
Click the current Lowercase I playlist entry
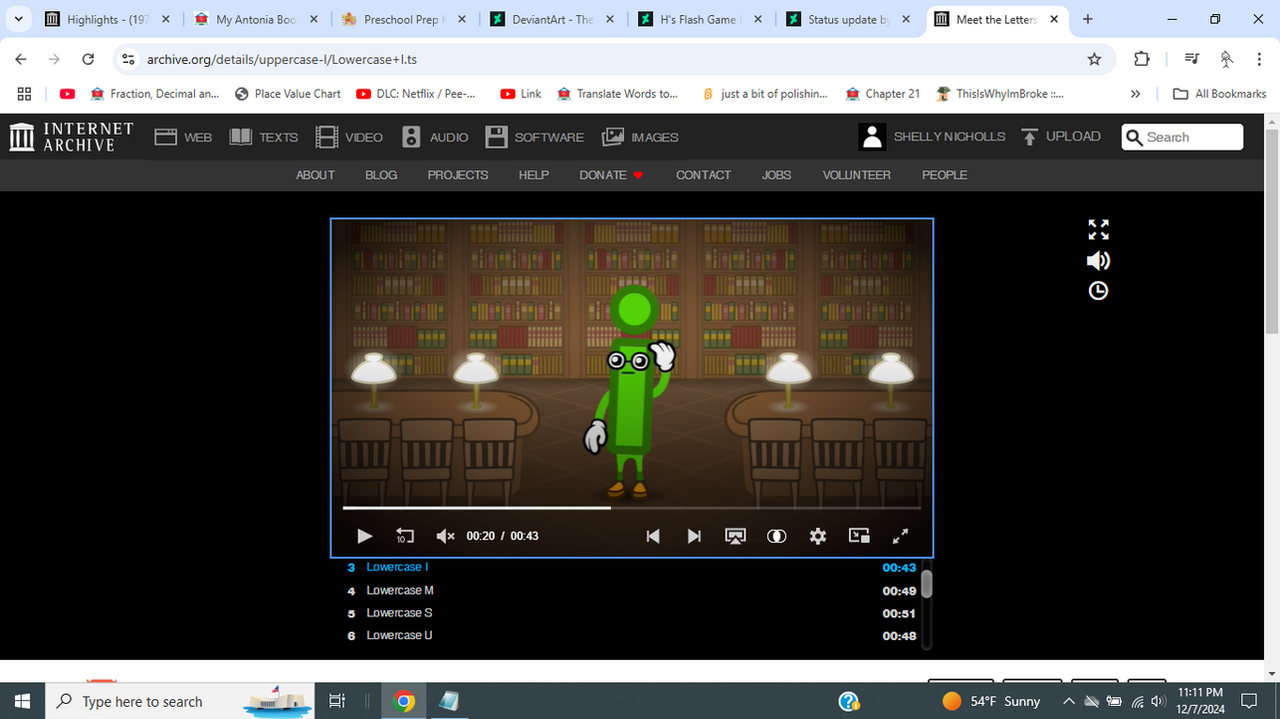(632, 567)
